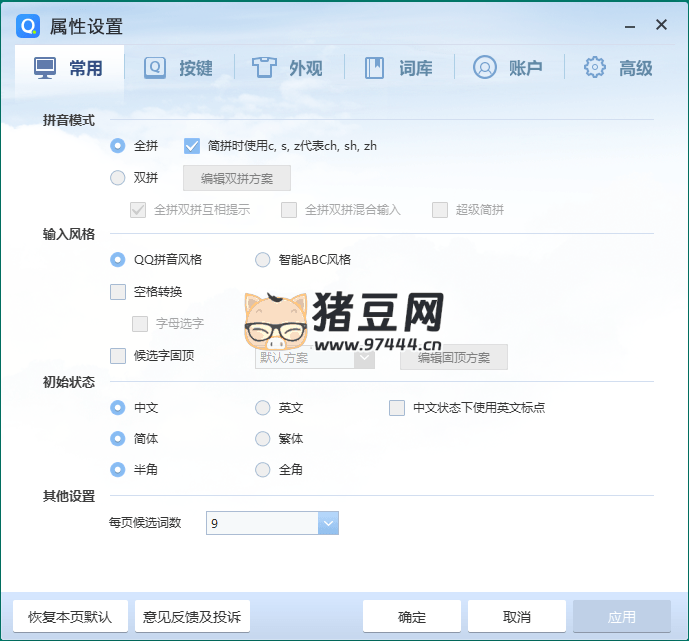
Task: Select the 双拼 radio button
Action: 117,178
